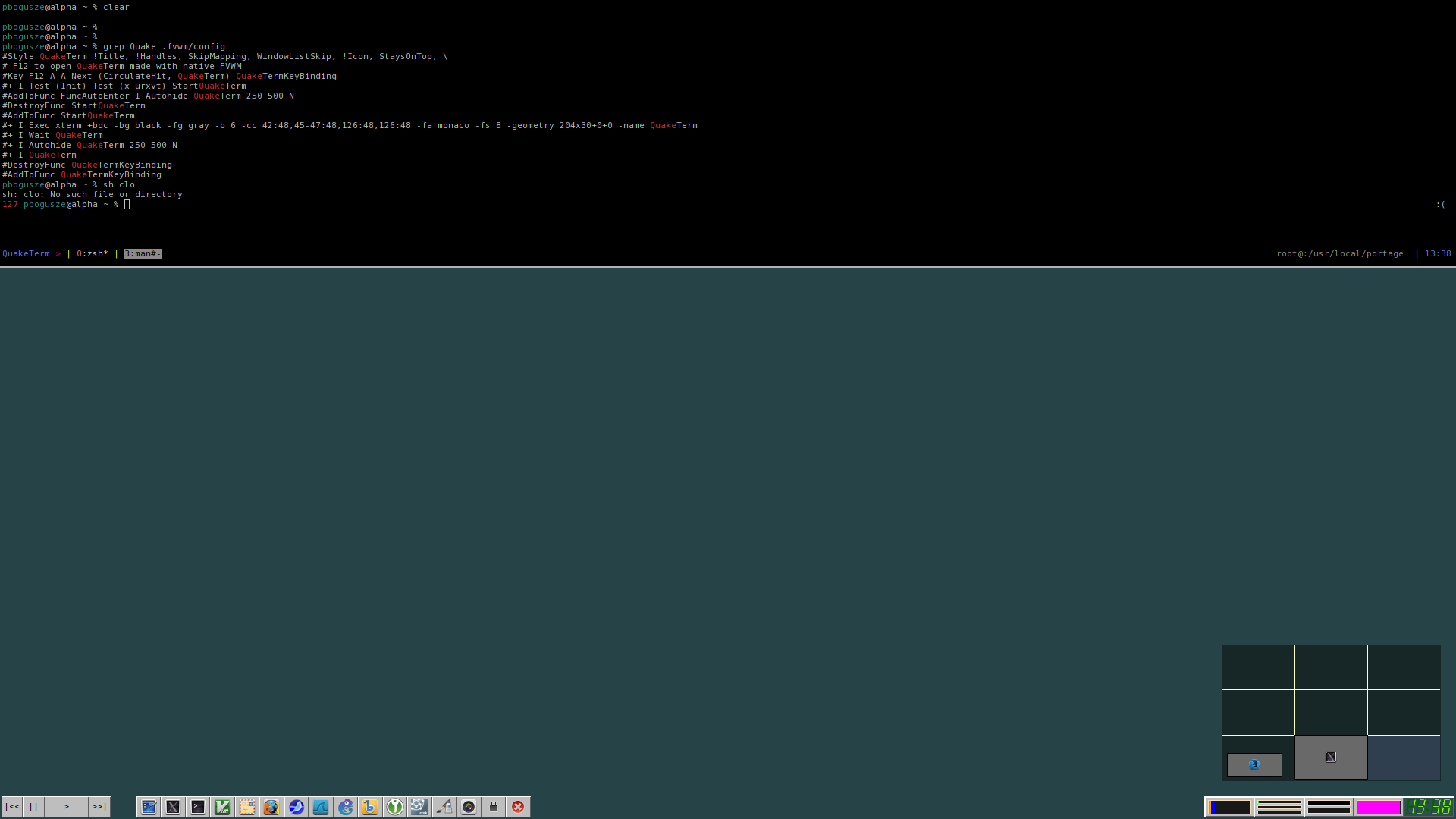Click the 'grep Quake .fvwm/config' command text
Image resolution: width=1456 pixels, height=819 pixels.
[x=164, y=46]
